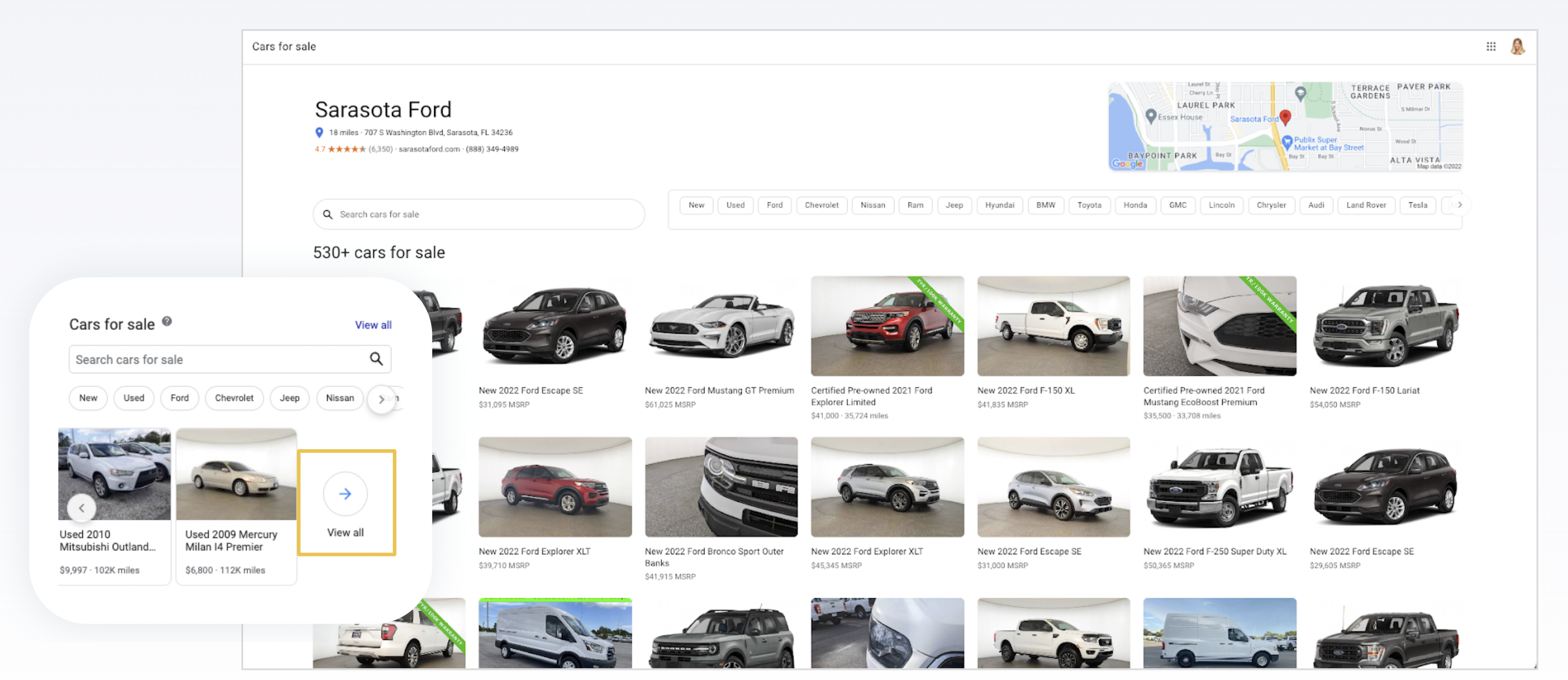Open the New 2022 Ford F-150 XL photo

[x=1053, y=326]
